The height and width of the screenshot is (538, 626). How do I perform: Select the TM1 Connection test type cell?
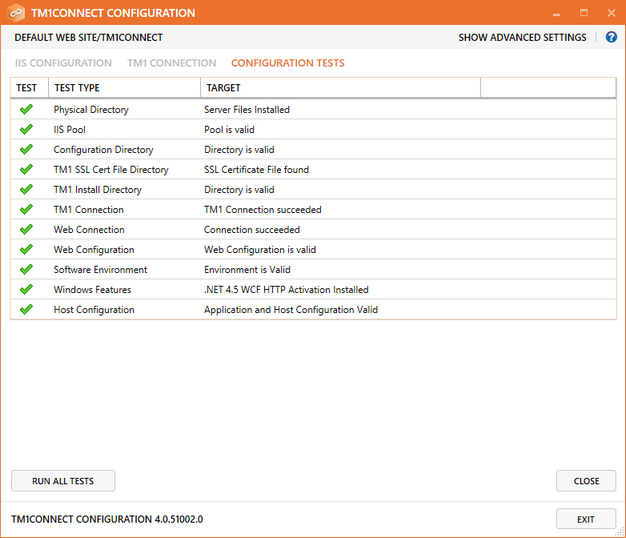click(89, 210)
